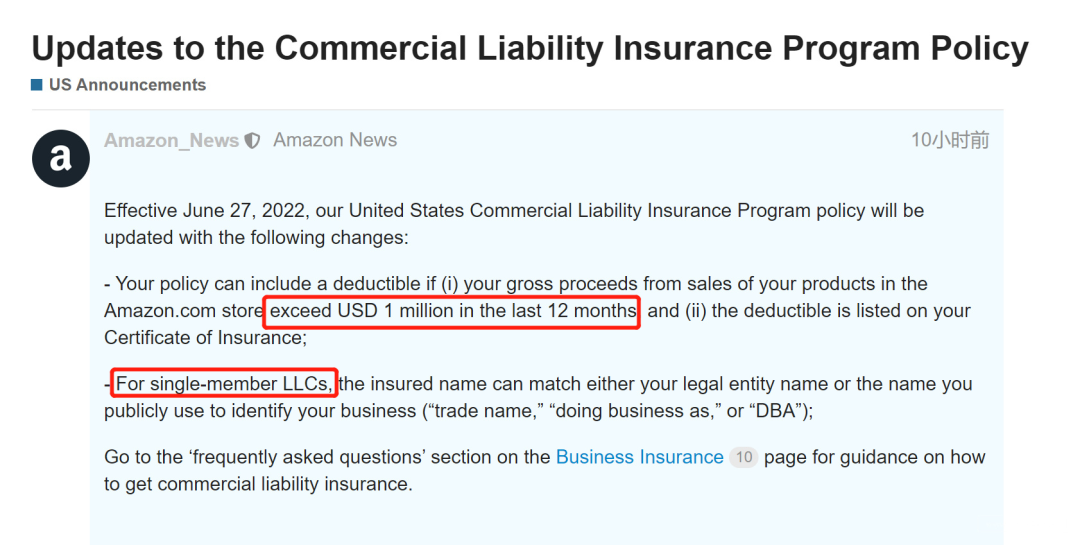The height and width of the screenshot is (545, 1080).
Task: Open the US Announcements category
Action: [x=127, y=85]
